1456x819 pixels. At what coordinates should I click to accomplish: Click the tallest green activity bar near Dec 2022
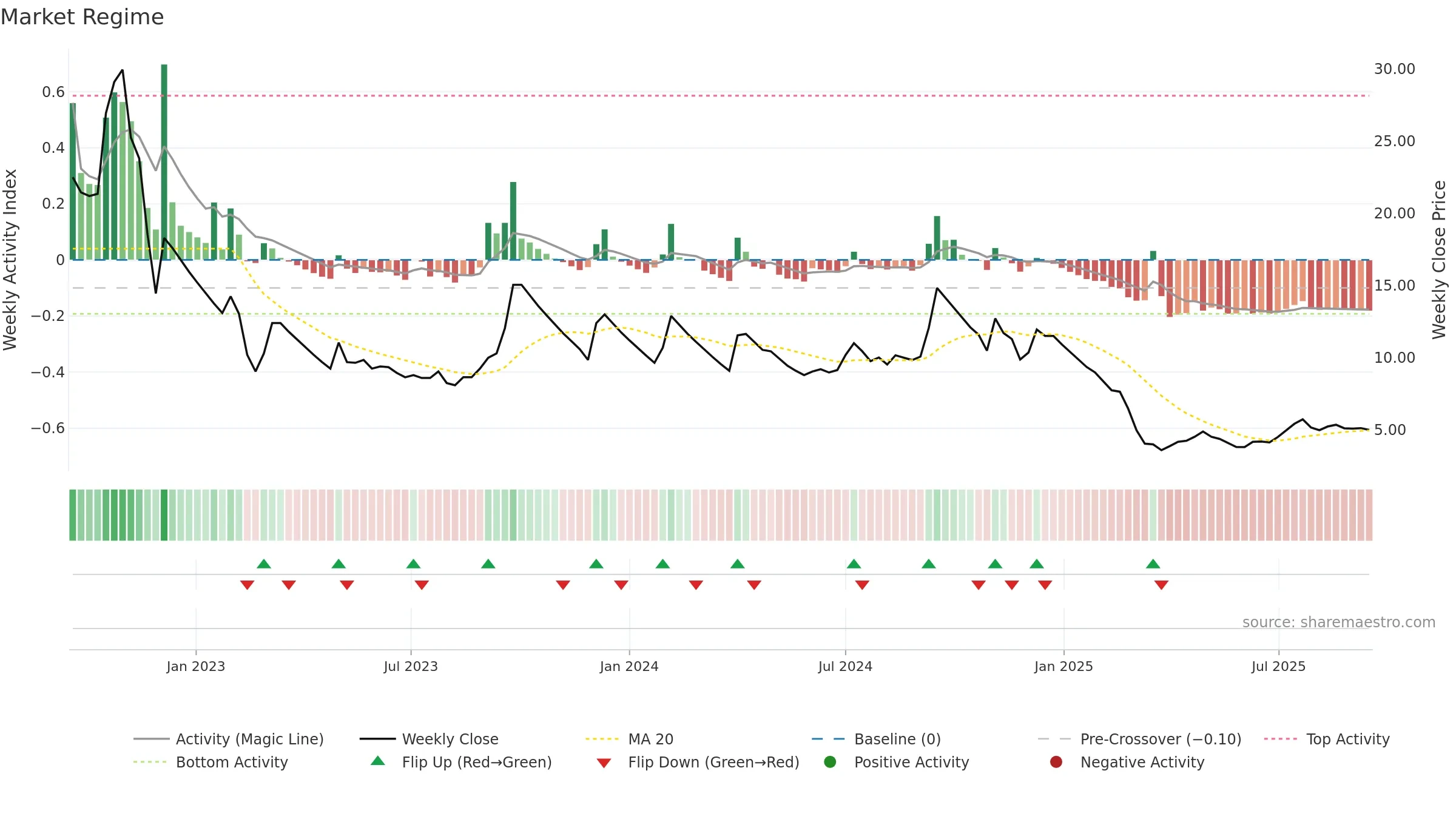click(164, 162)
